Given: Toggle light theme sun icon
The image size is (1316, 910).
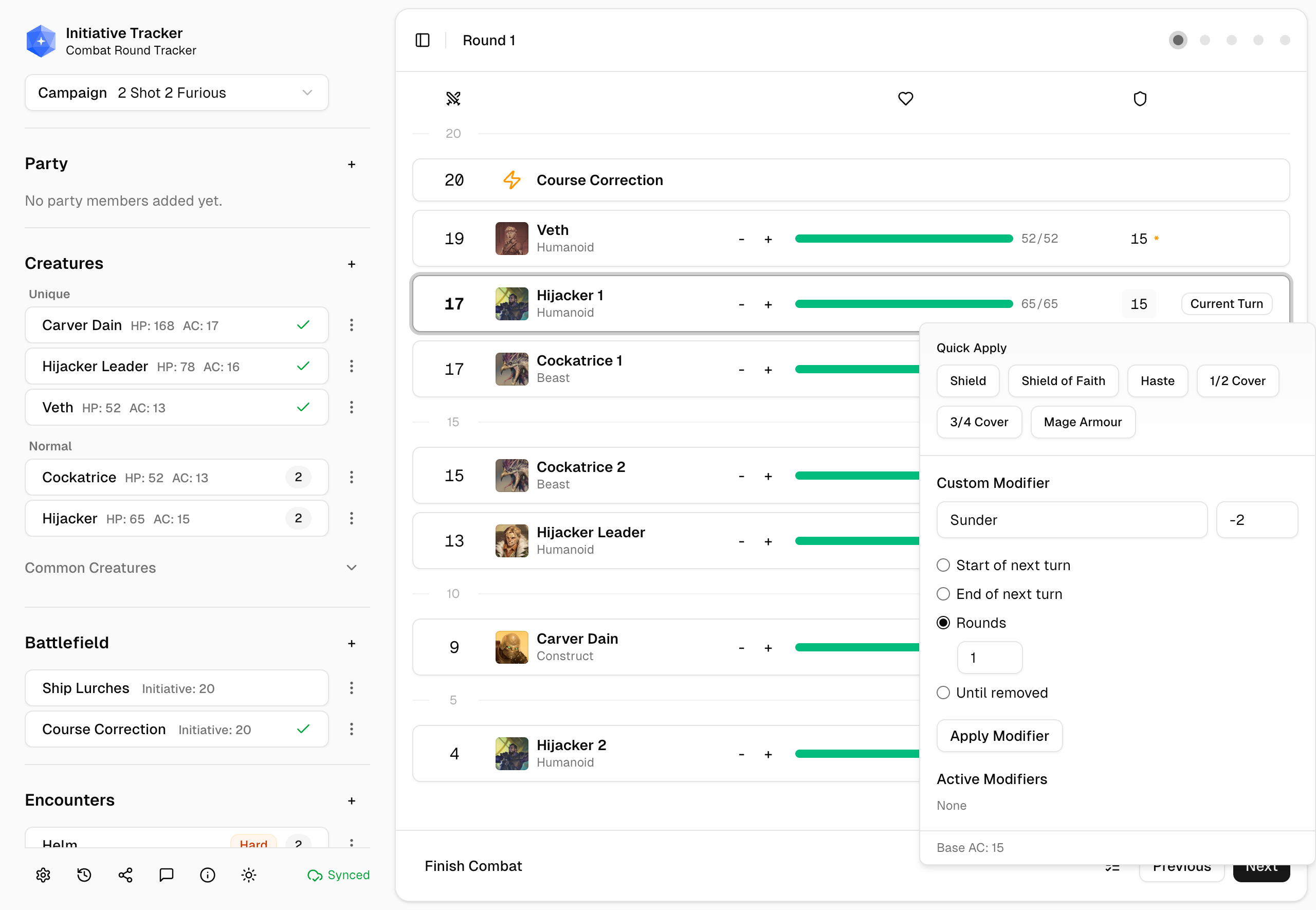Looking at the screenshot, I should click(x=248, y=875).
